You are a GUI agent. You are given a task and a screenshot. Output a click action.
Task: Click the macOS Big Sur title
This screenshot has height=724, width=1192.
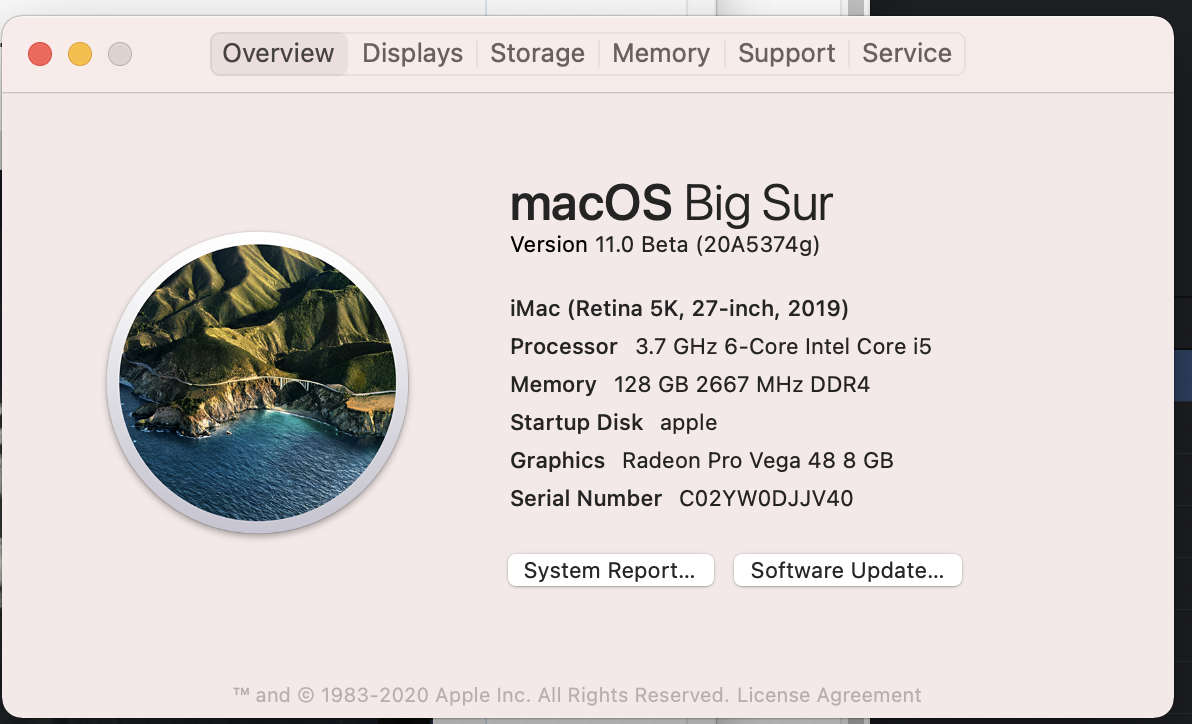point(671,203)
